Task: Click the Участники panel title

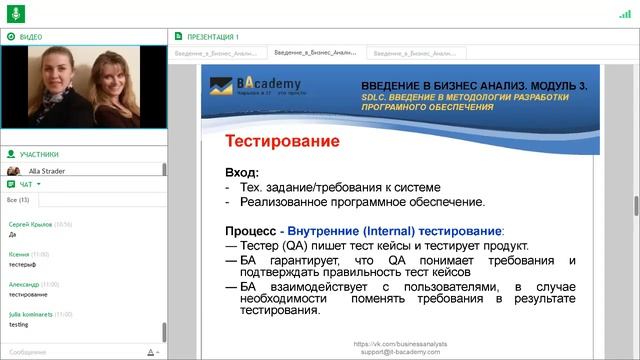Action: tap(39, 154)
